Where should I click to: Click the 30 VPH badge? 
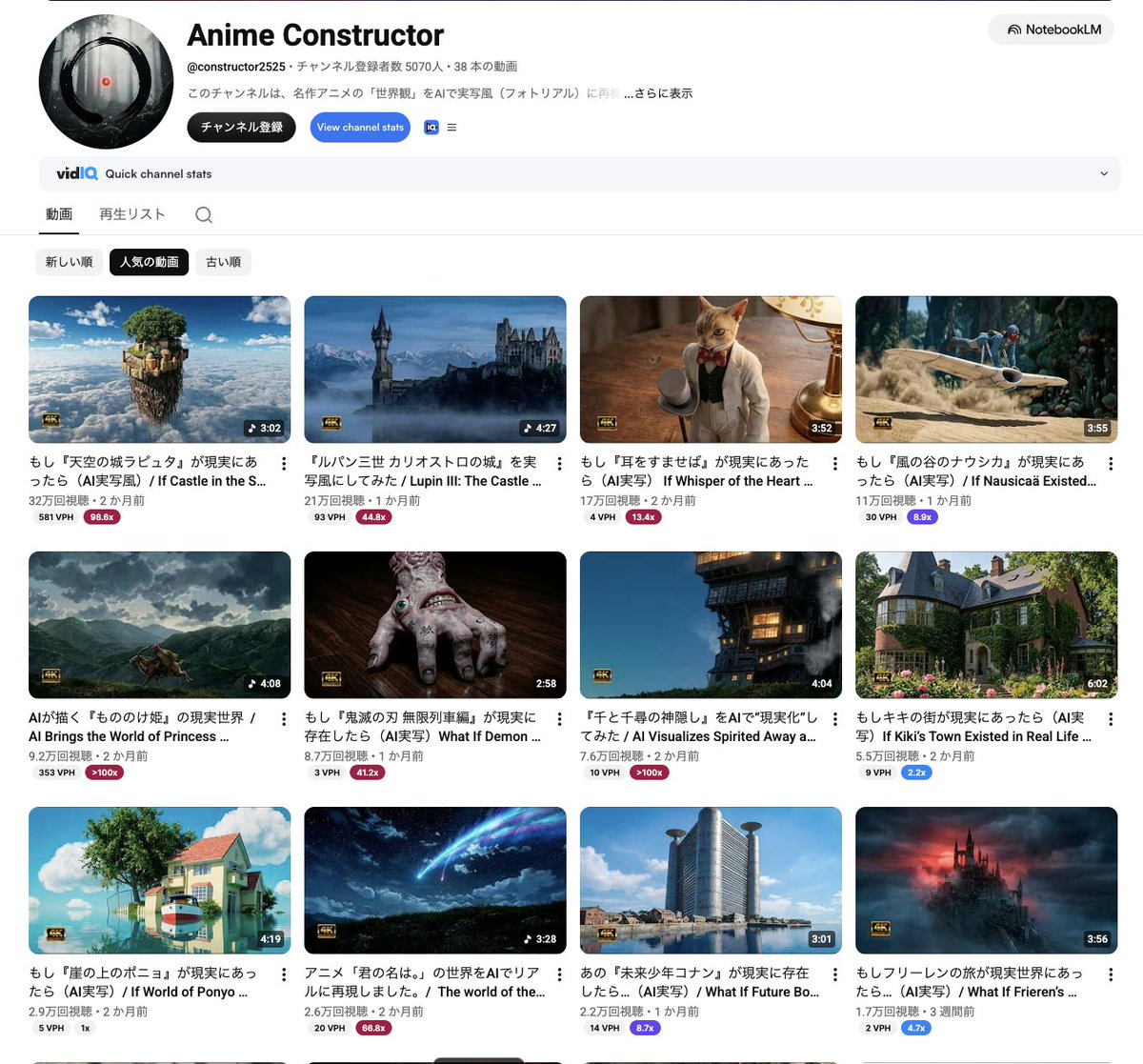[x=881, y=517]
